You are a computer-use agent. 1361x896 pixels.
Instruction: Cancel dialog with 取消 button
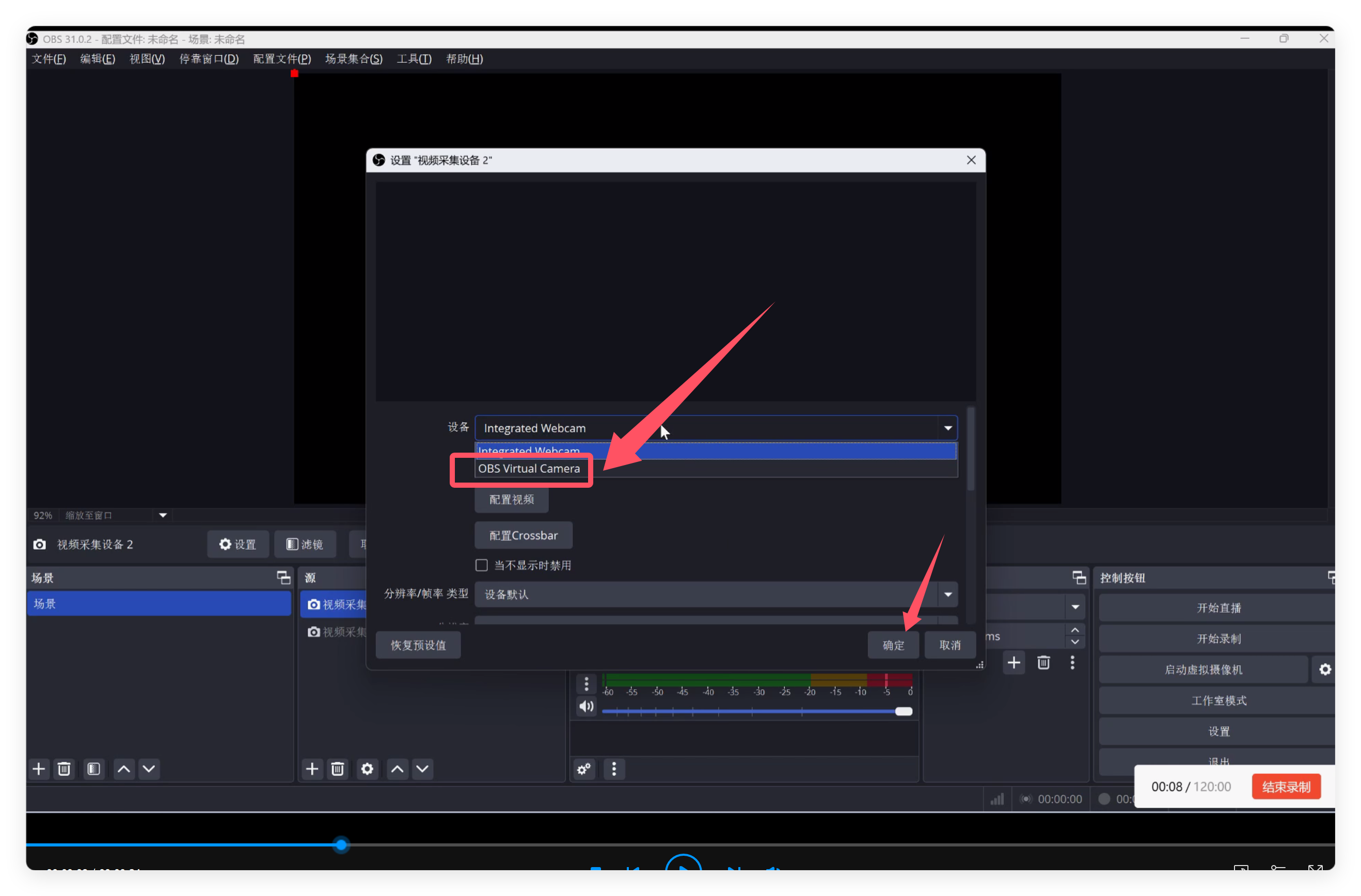pos(950,645)
